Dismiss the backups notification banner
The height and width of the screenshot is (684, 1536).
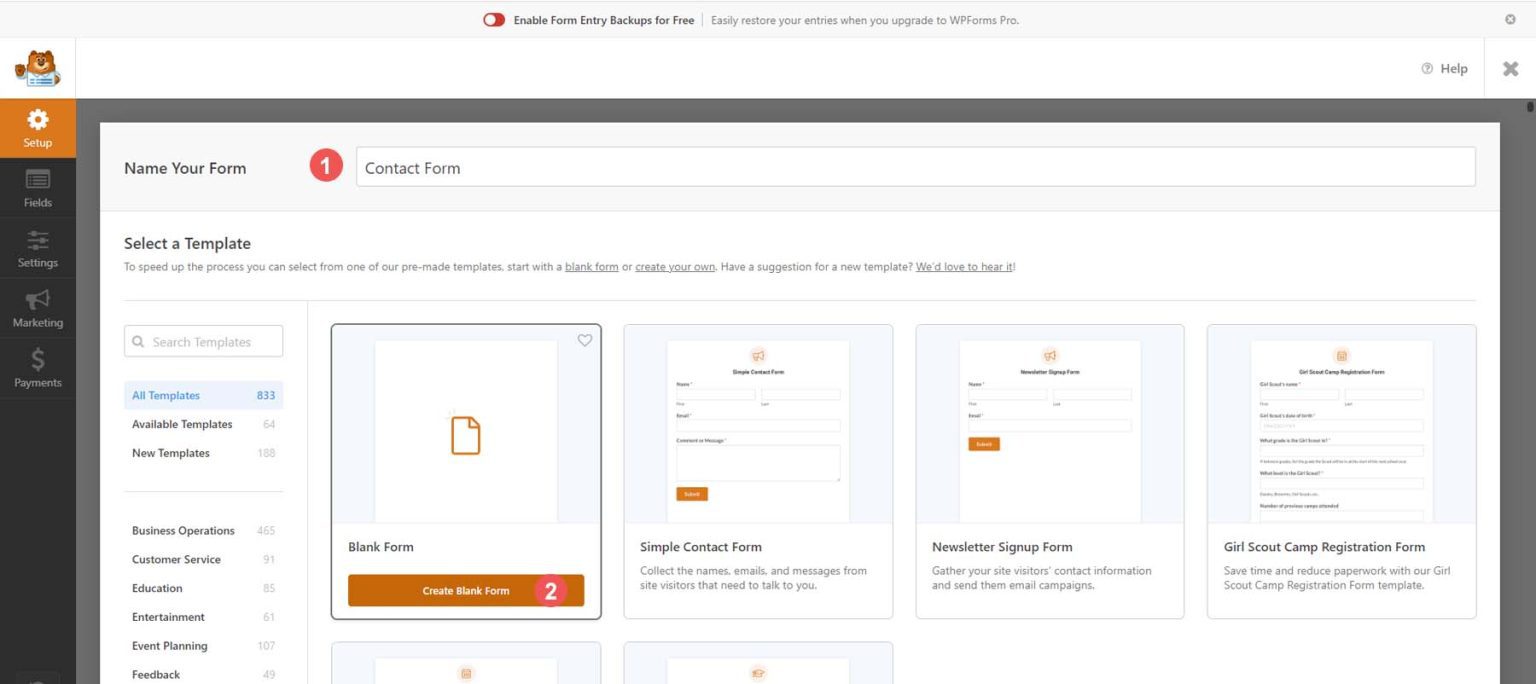click(x=1510, y=19)
